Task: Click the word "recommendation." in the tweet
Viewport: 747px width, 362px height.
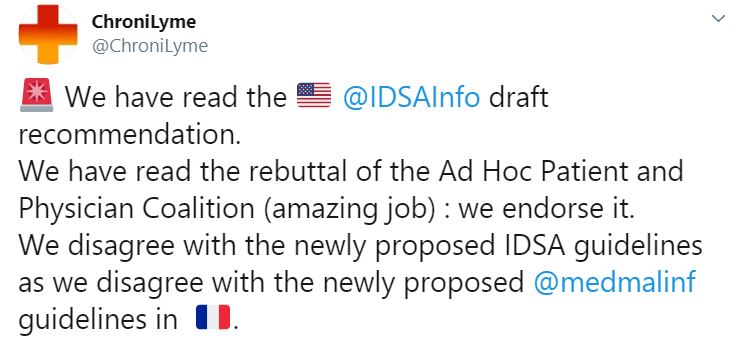Action: [x=129, y=134]
